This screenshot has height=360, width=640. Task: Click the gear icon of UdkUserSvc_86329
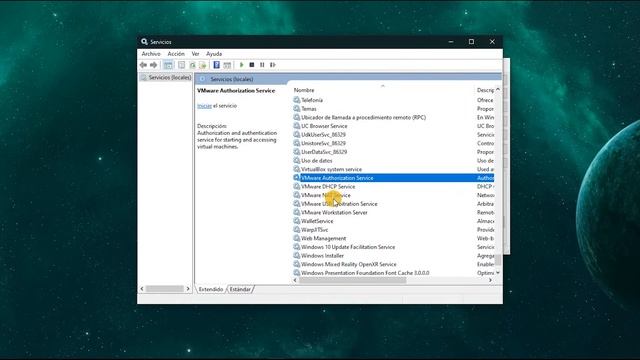(297, 134)
